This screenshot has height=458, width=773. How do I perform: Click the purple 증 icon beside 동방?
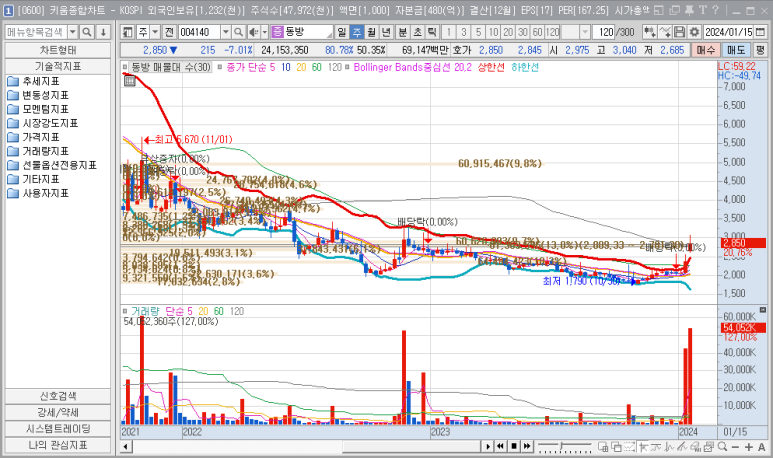click(x=278, y=33)
